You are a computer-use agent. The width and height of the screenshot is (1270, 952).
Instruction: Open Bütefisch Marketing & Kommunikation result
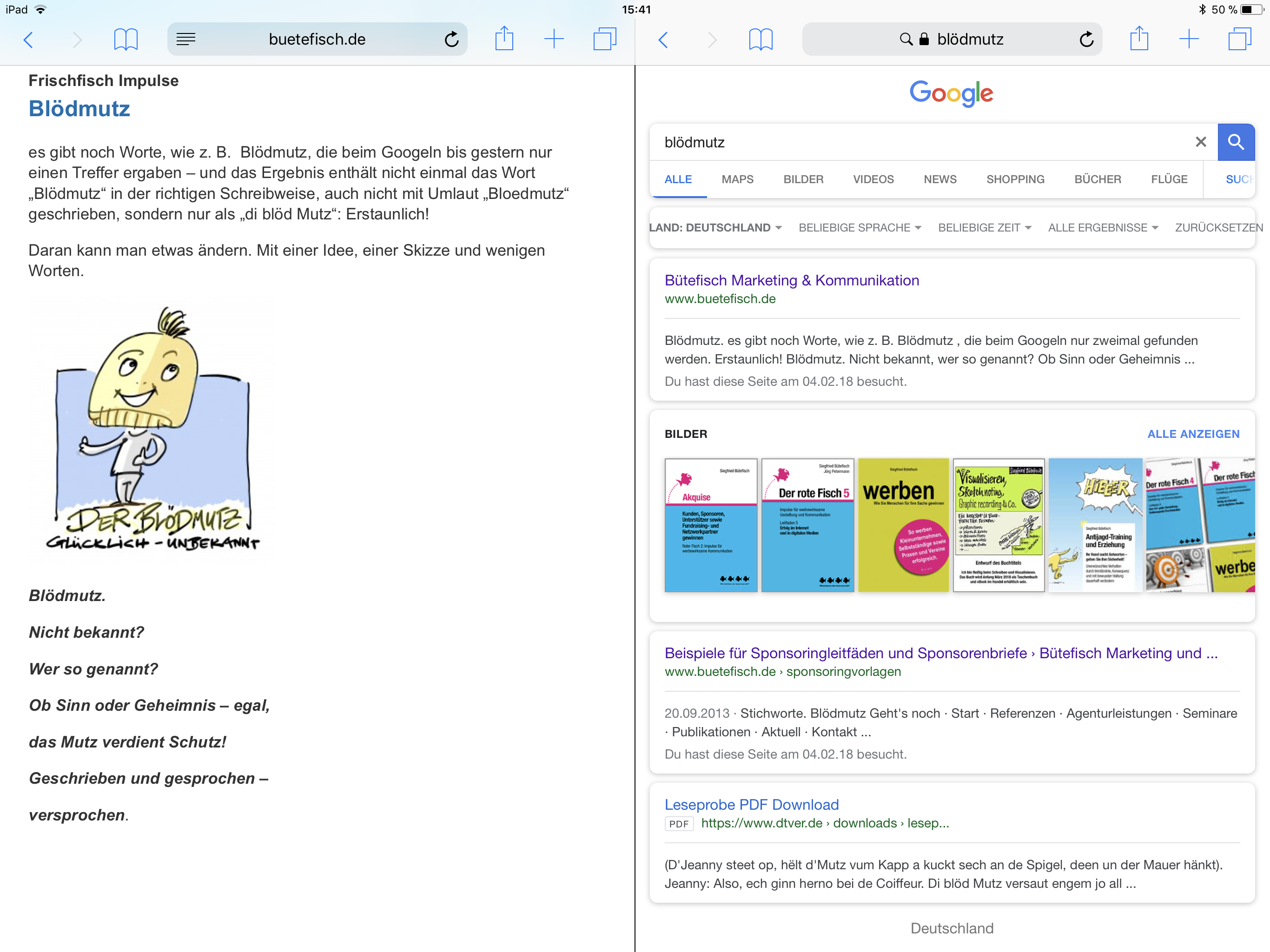click(x=792, y=280)
